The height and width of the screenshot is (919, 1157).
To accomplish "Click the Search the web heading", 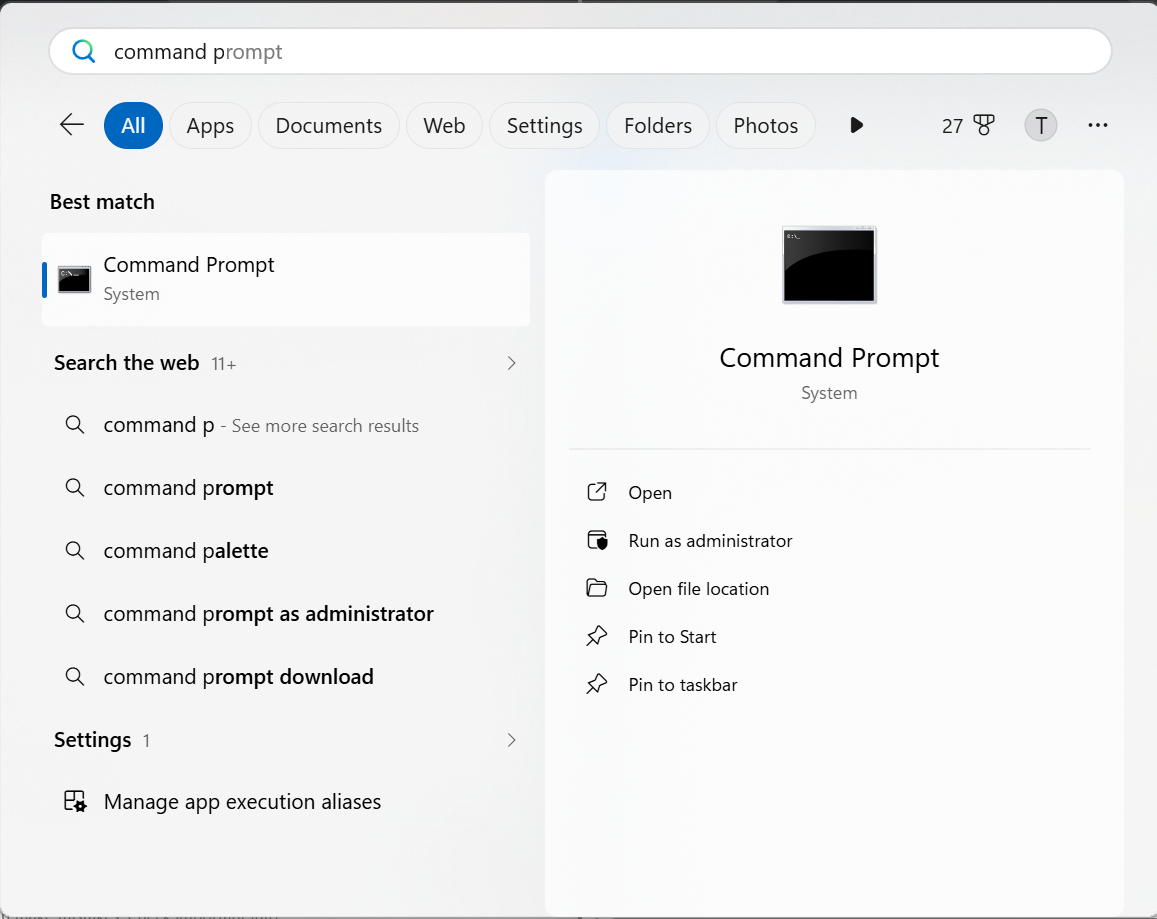I will [x=126, y=363].
